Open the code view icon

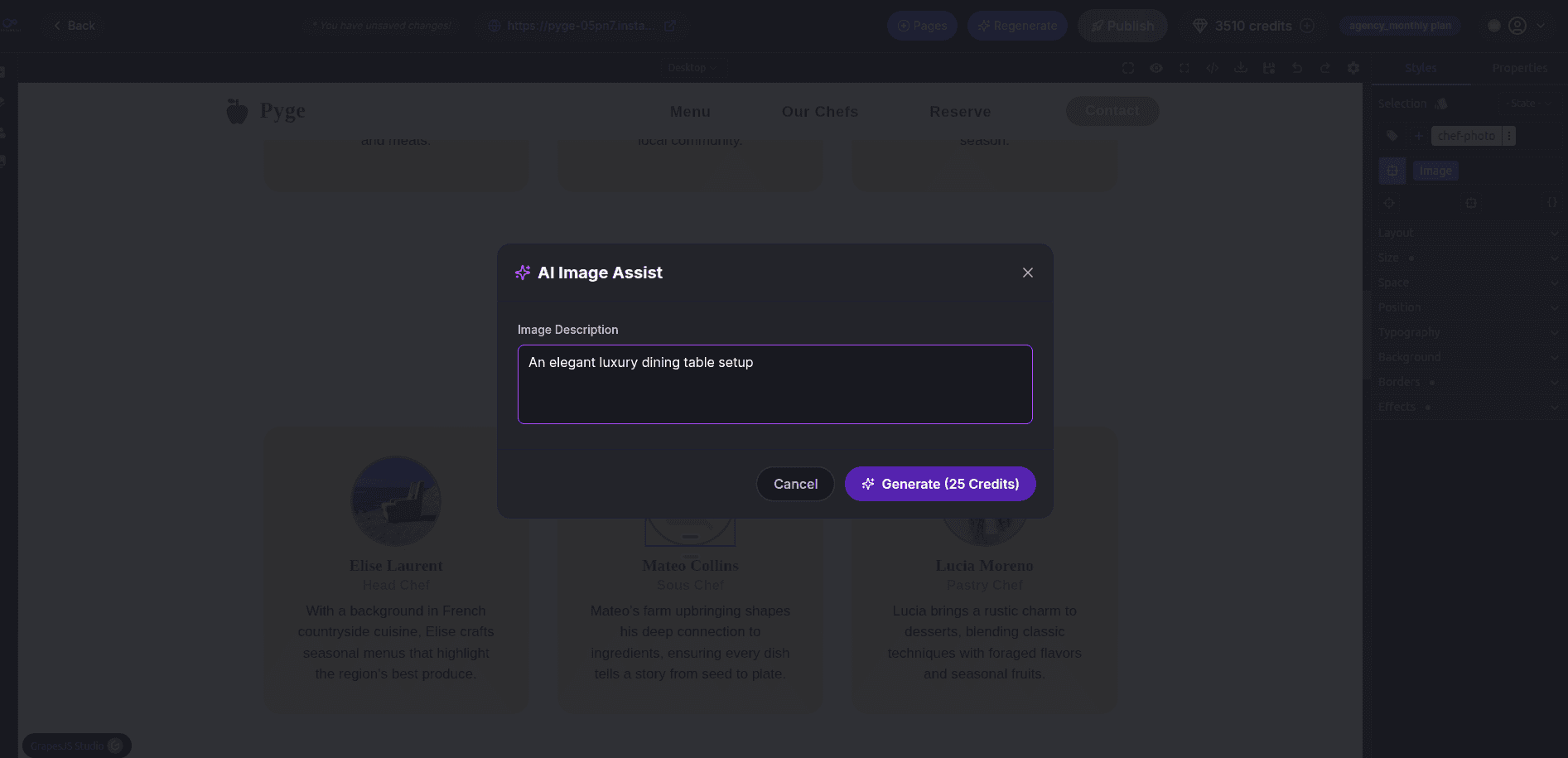point(1213,68)
